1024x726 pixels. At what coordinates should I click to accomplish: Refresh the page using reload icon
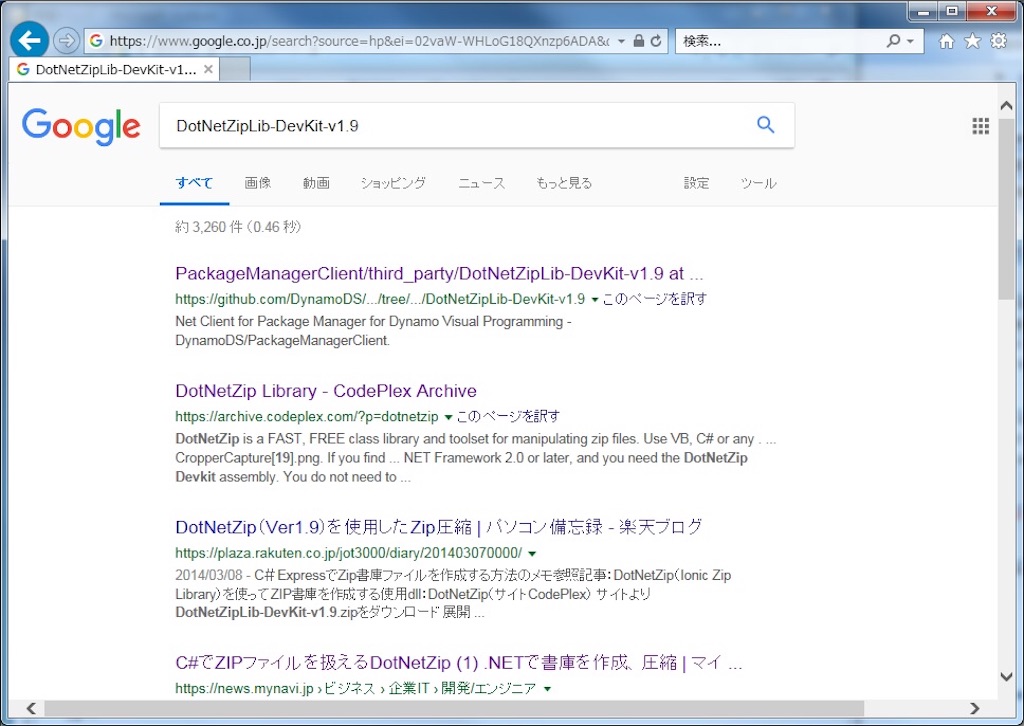pos(656,41)
